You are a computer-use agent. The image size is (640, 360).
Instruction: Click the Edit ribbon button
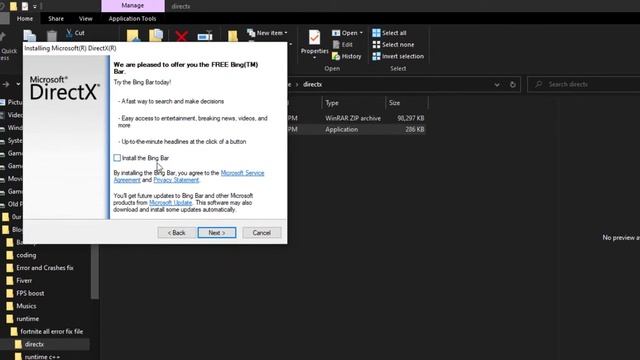342,44
